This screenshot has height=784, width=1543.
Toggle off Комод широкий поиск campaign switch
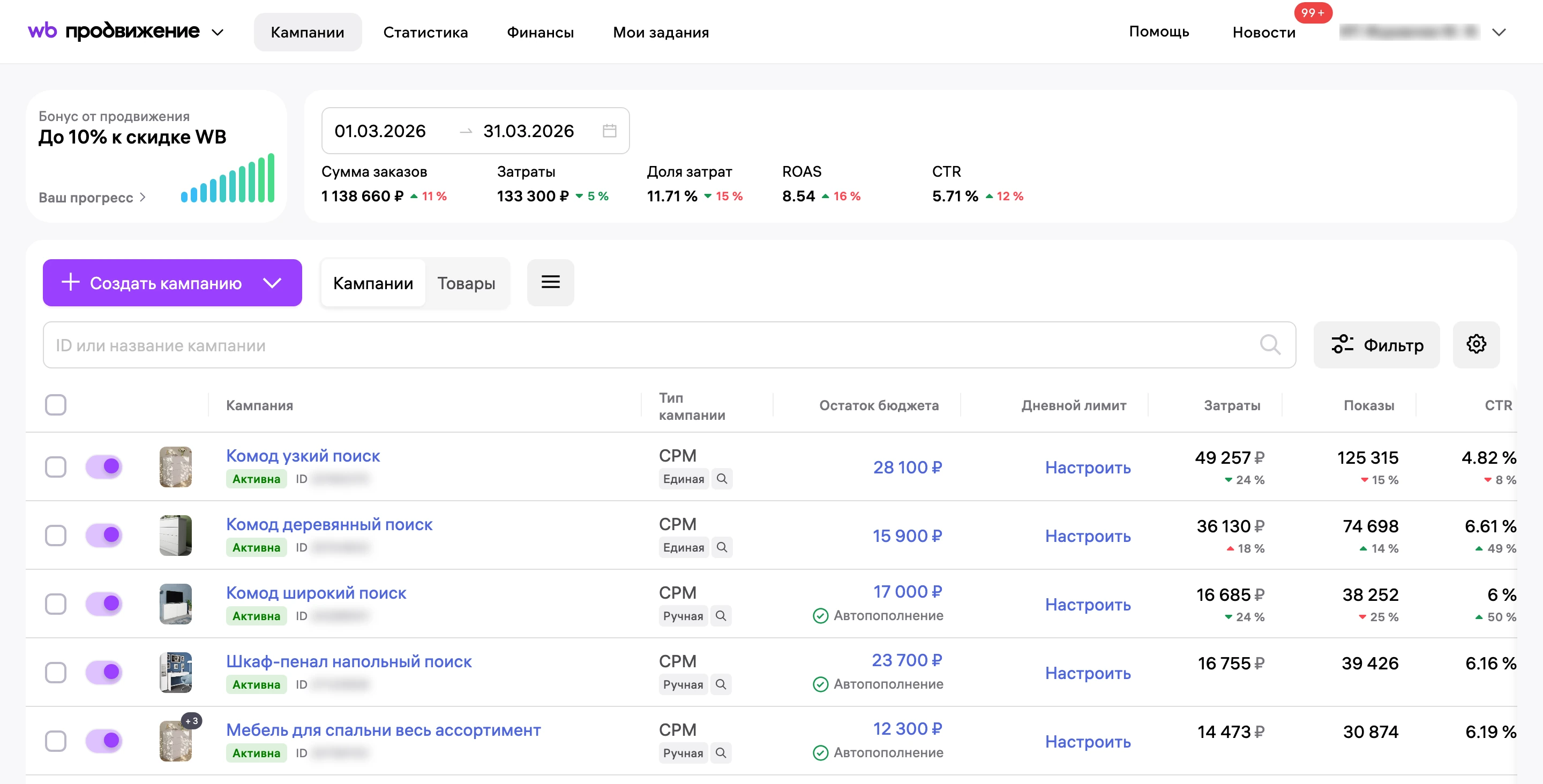click(103, 604)
